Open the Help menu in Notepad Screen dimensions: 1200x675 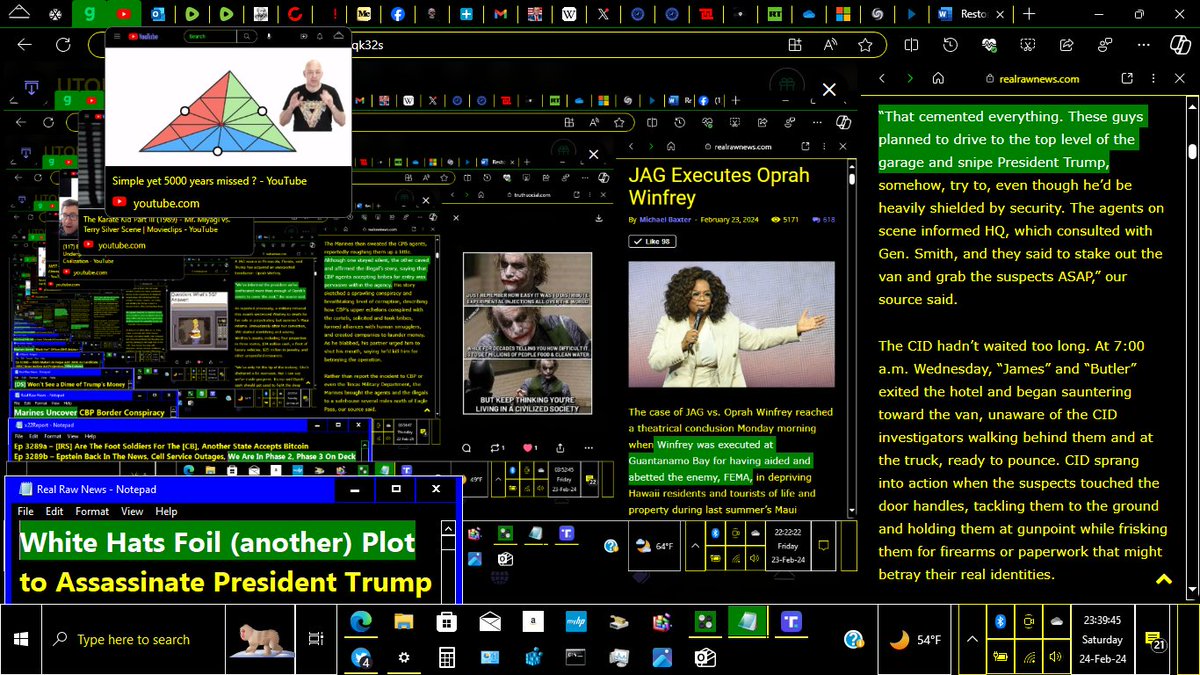166,511
